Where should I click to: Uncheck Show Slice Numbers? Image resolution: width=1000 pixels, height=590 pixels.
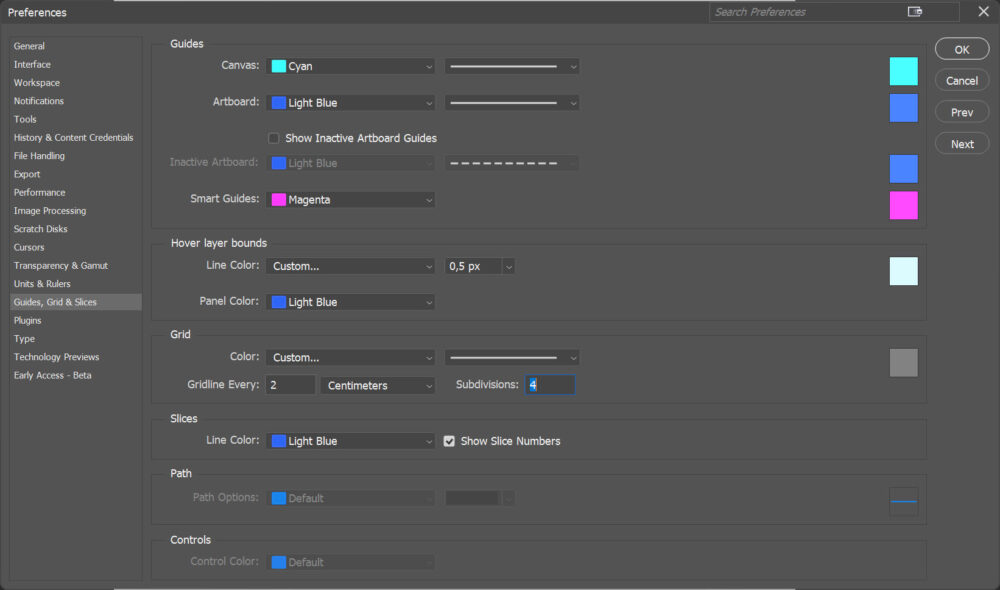450,441
